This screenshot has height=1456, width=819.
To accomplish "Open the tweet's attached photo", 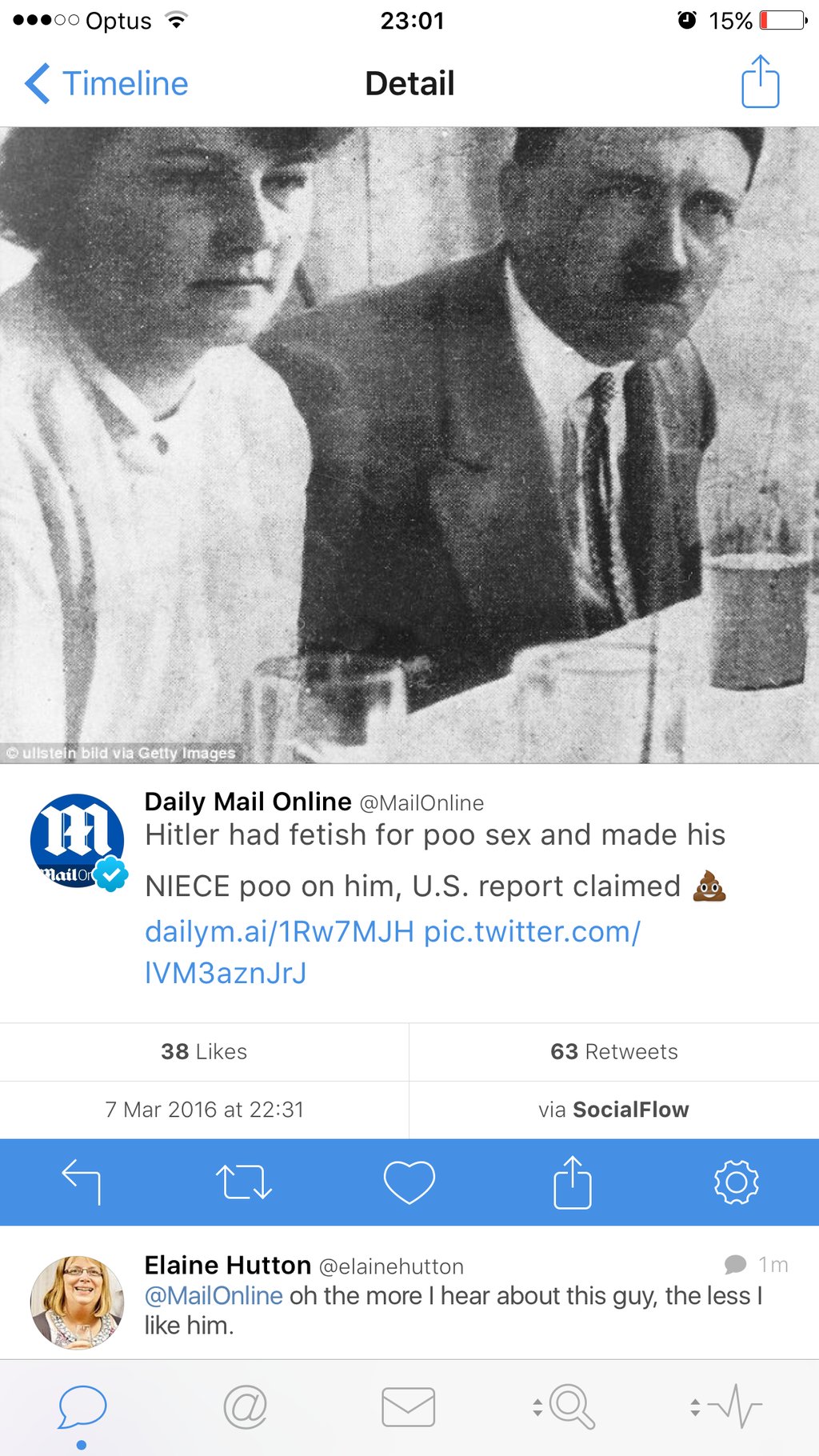I will [x=409, y=445].
